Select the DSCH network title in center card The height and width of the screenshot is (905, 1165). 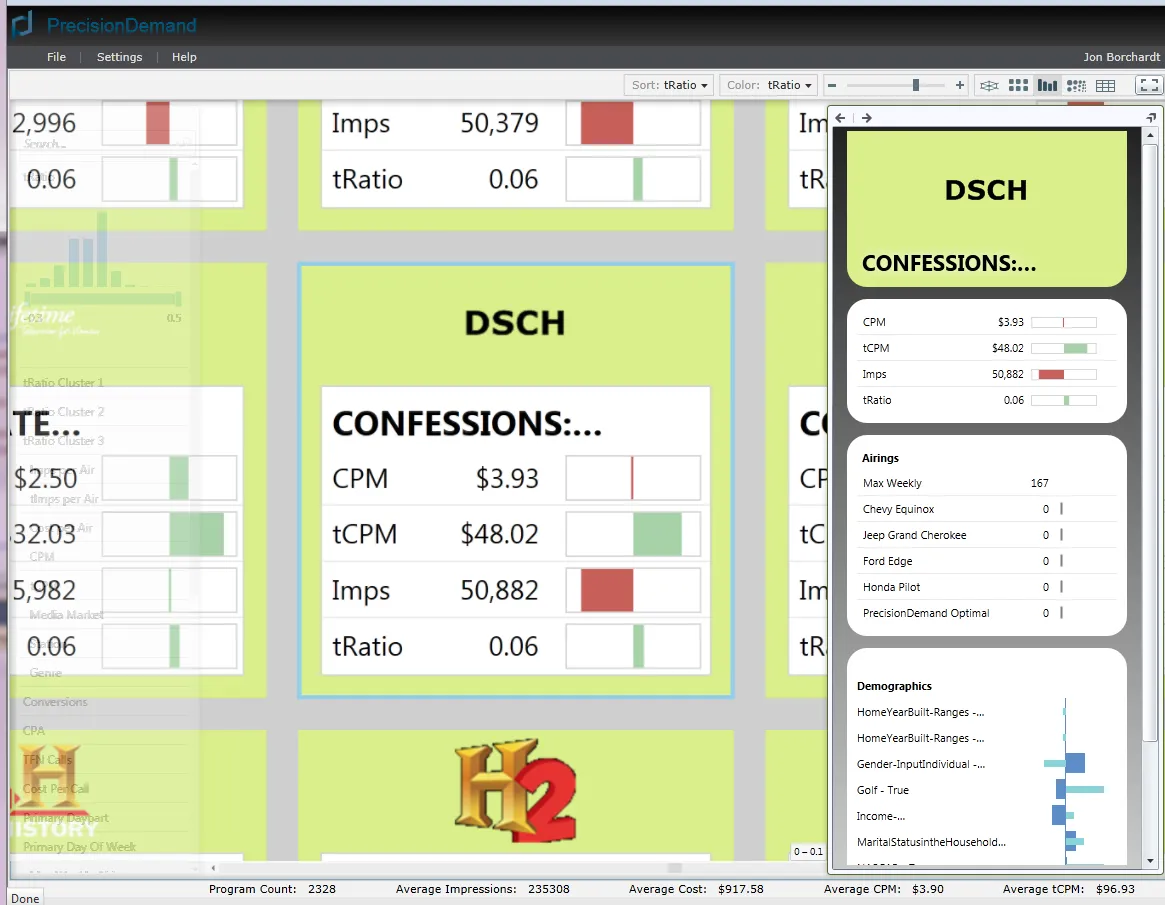[x=515, y=322]
